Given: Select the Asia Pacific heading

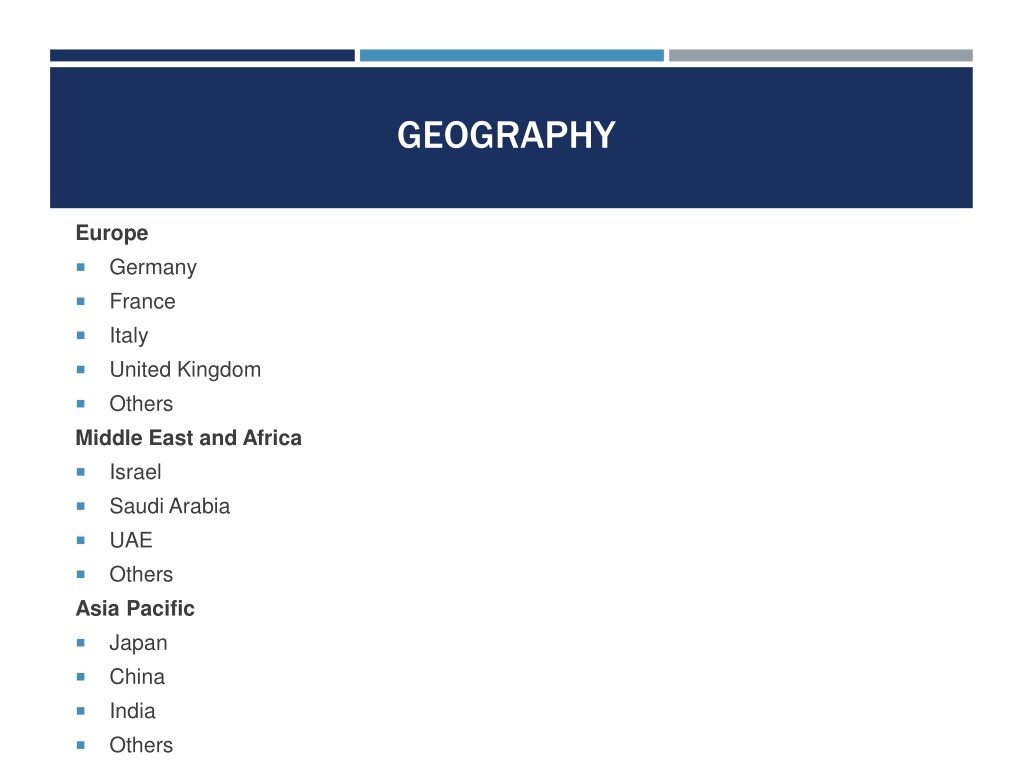Looking at the screenshot, I should tap(135, 608).
